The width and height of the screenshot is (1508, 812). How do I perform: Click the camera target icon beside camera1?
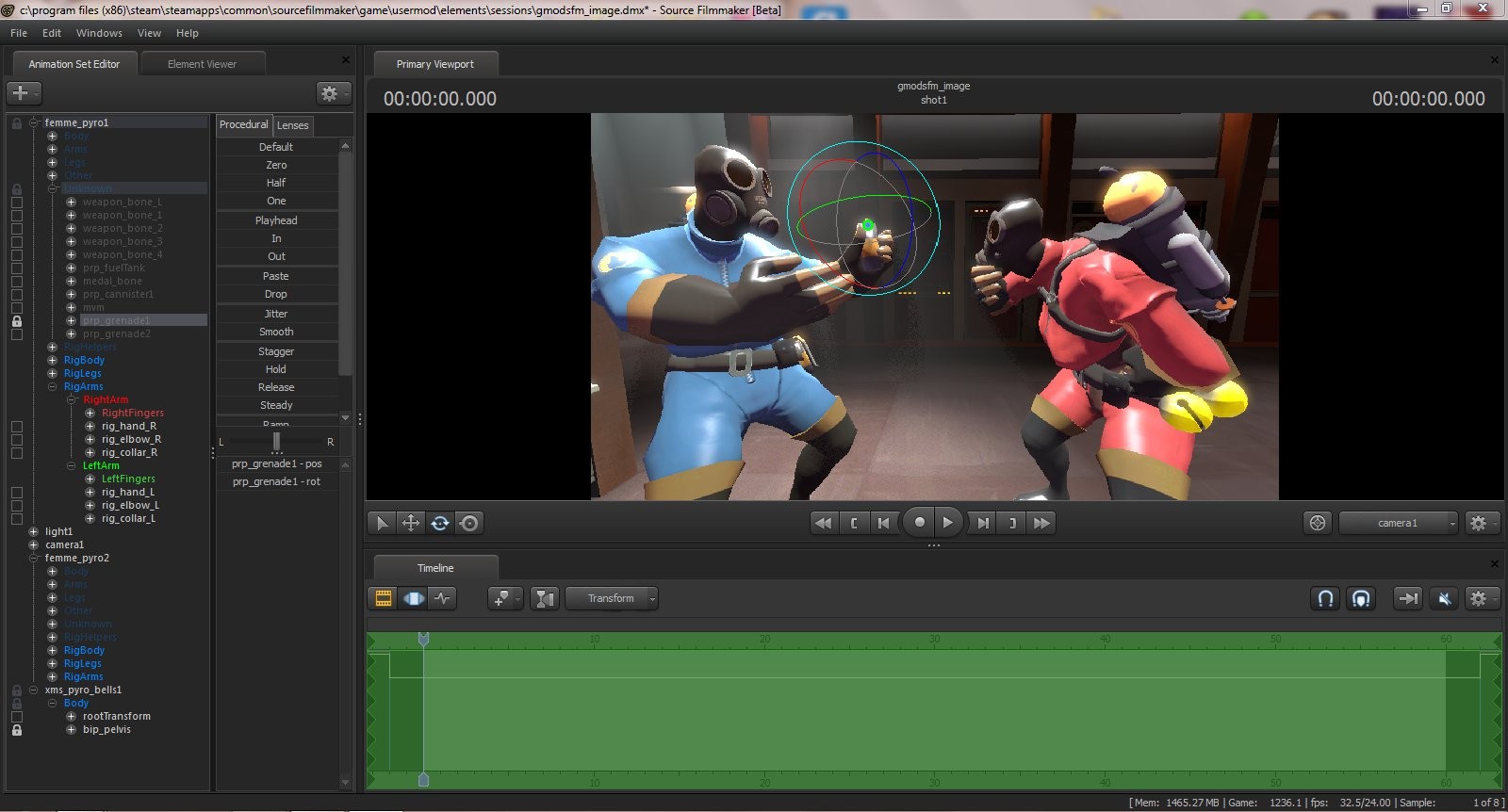(x=1318, y=523)
